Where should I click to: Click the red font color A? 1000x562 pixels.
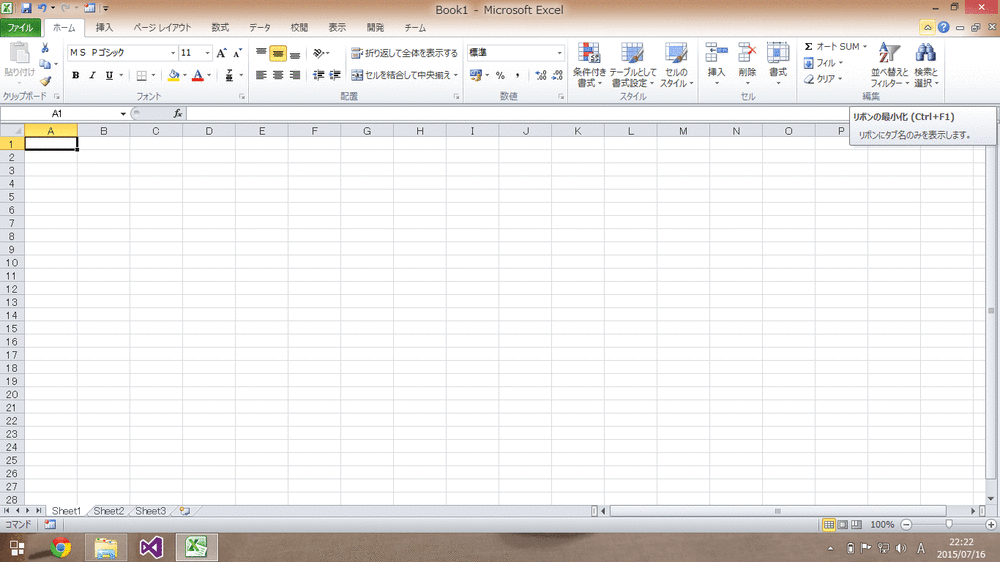click(198, 75)
